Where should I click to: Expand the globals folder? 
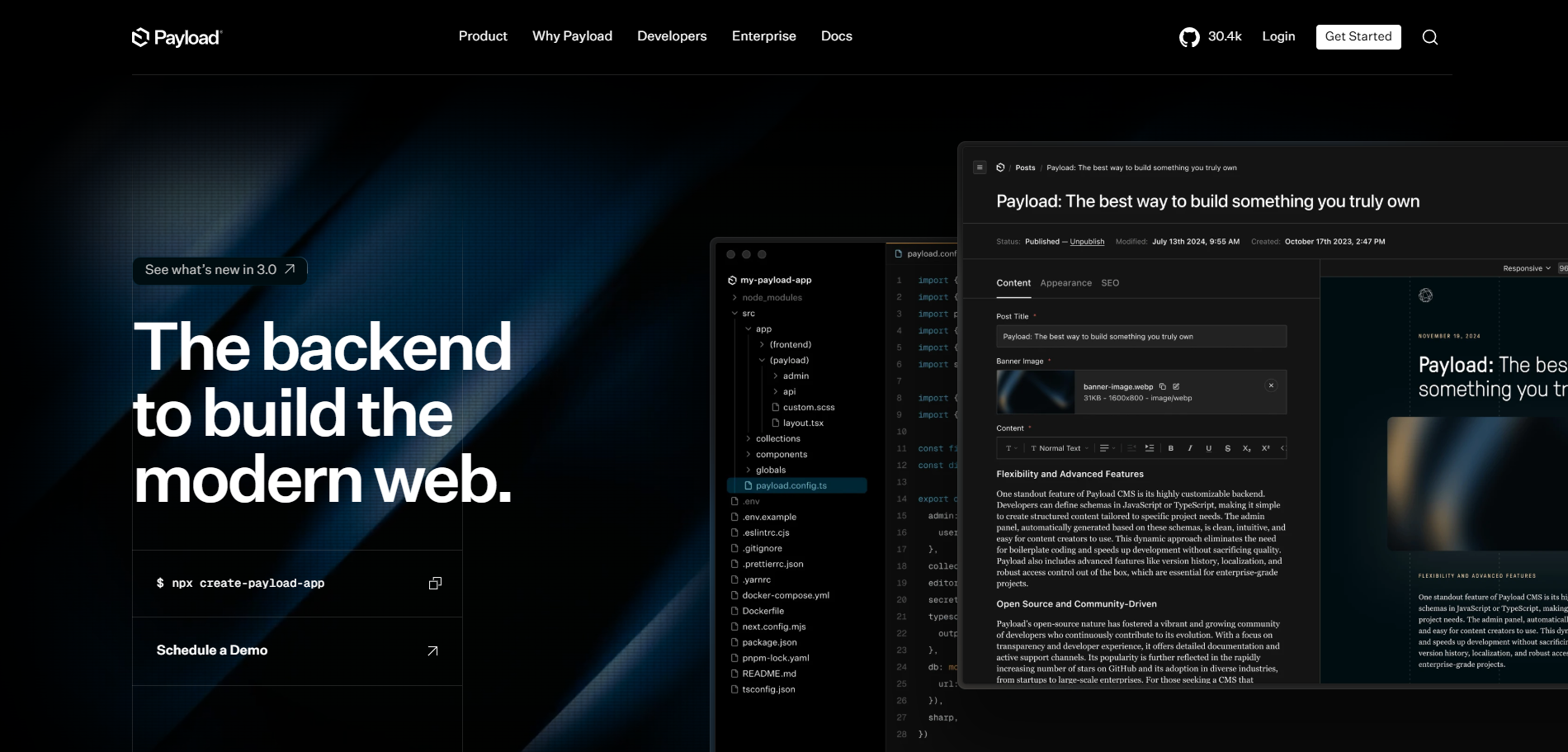pyautogui.click(x=749, y=470)
